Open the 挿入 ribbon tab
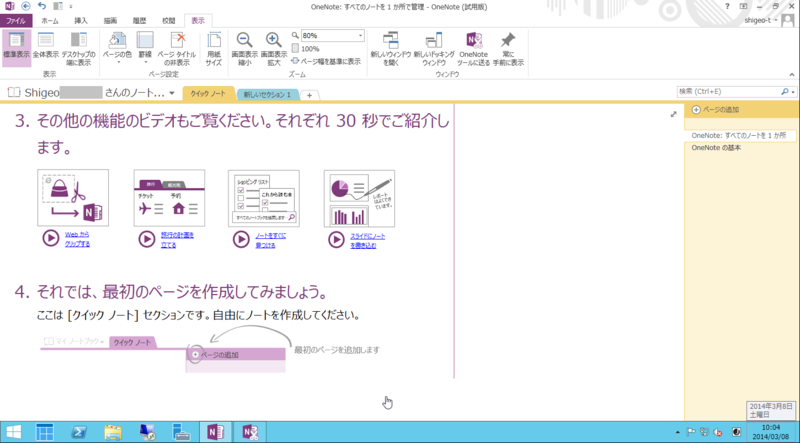This screenshot has width=800, height=443. [x=81, y=21]
